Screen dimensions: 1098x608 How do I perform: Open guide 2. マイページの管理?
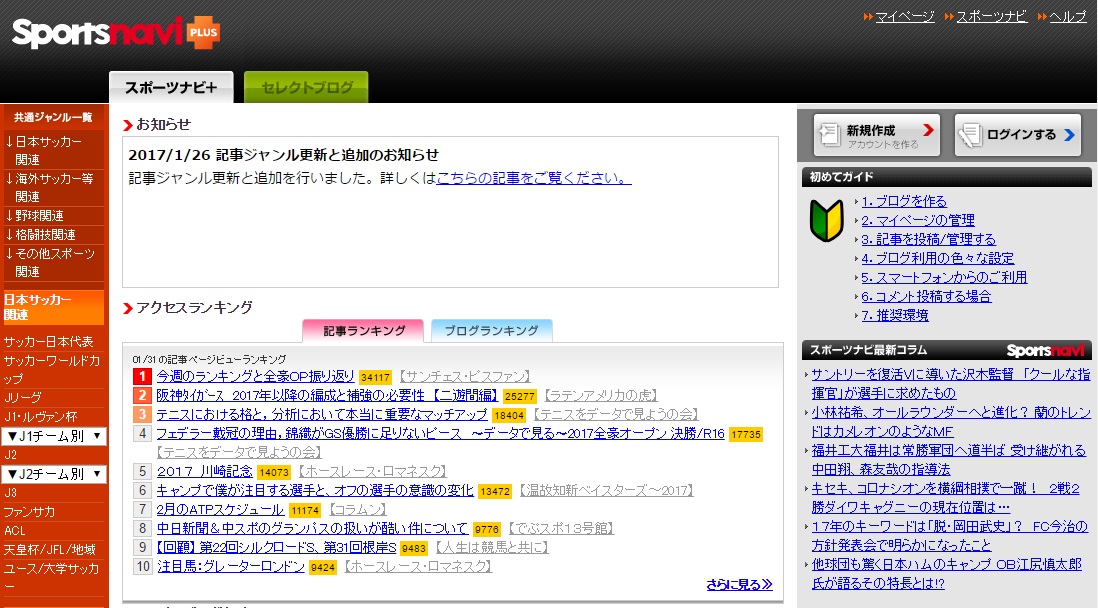point(918,221)
